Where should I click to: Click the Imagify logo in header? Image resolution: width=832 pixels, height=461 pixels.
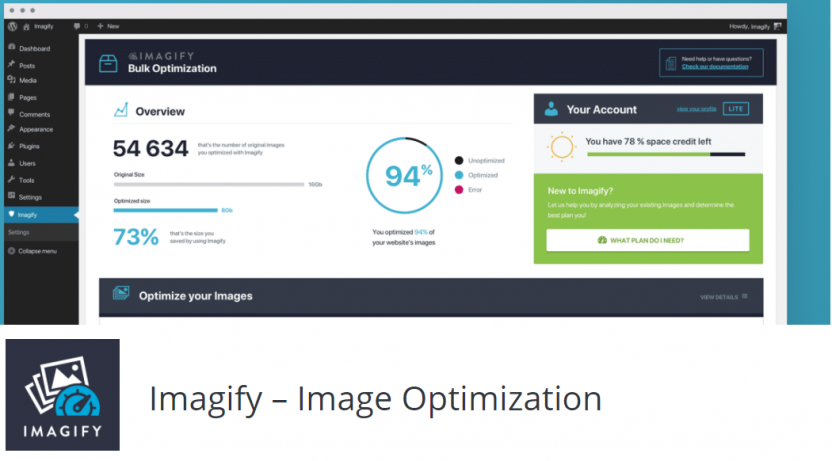coord(161,56)
